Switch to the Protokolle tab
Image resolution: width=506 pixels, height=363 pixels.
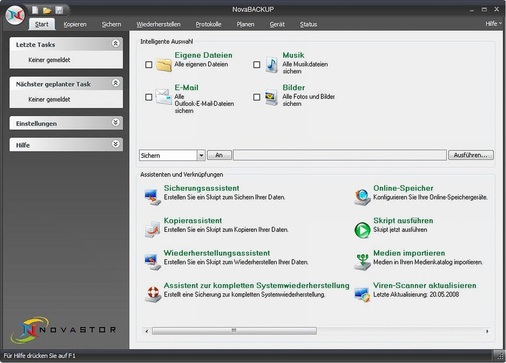click(x=208, y=24)
